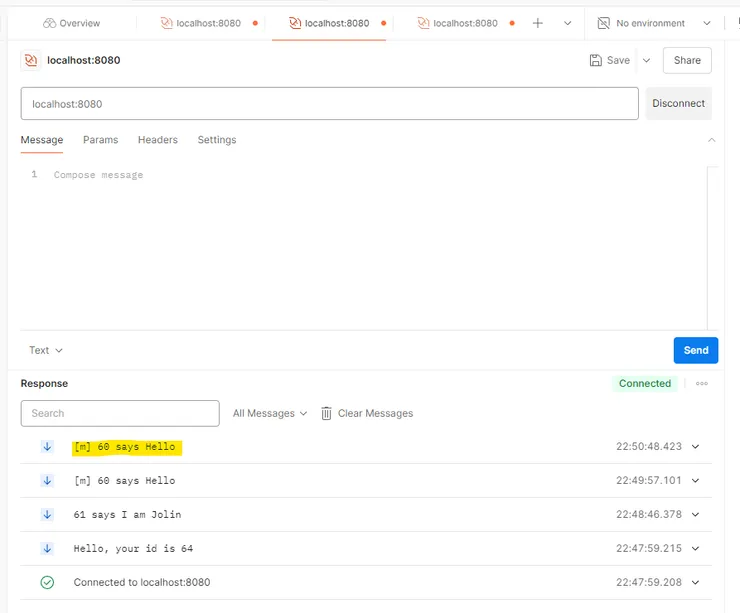Screen dimensions: 740x613
Task: Expand message received at 22:50:48.423
Action: (695, 446)
